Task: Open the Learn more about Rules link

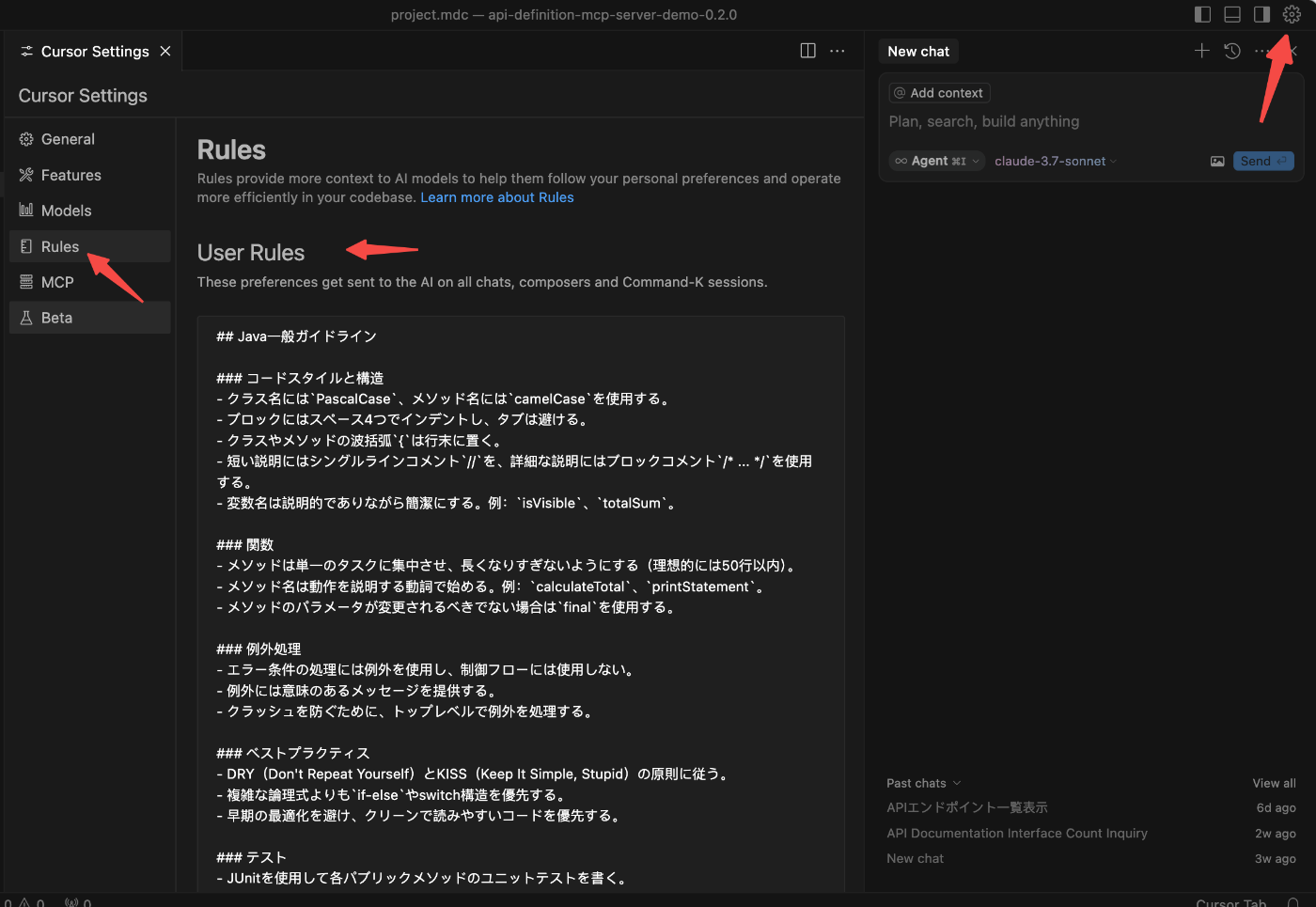Action: click(497, 197)
